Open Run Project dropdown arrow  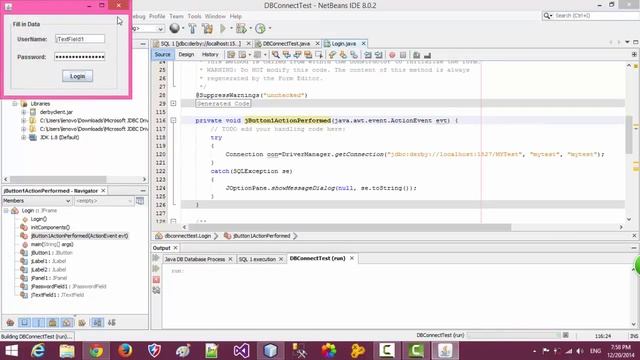click(x=231, y=28)
